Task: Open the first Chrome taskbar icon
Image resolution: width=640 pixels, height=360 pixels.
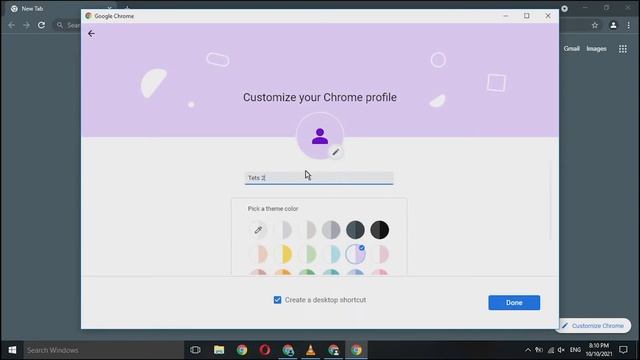Action: tap(242, 350)
